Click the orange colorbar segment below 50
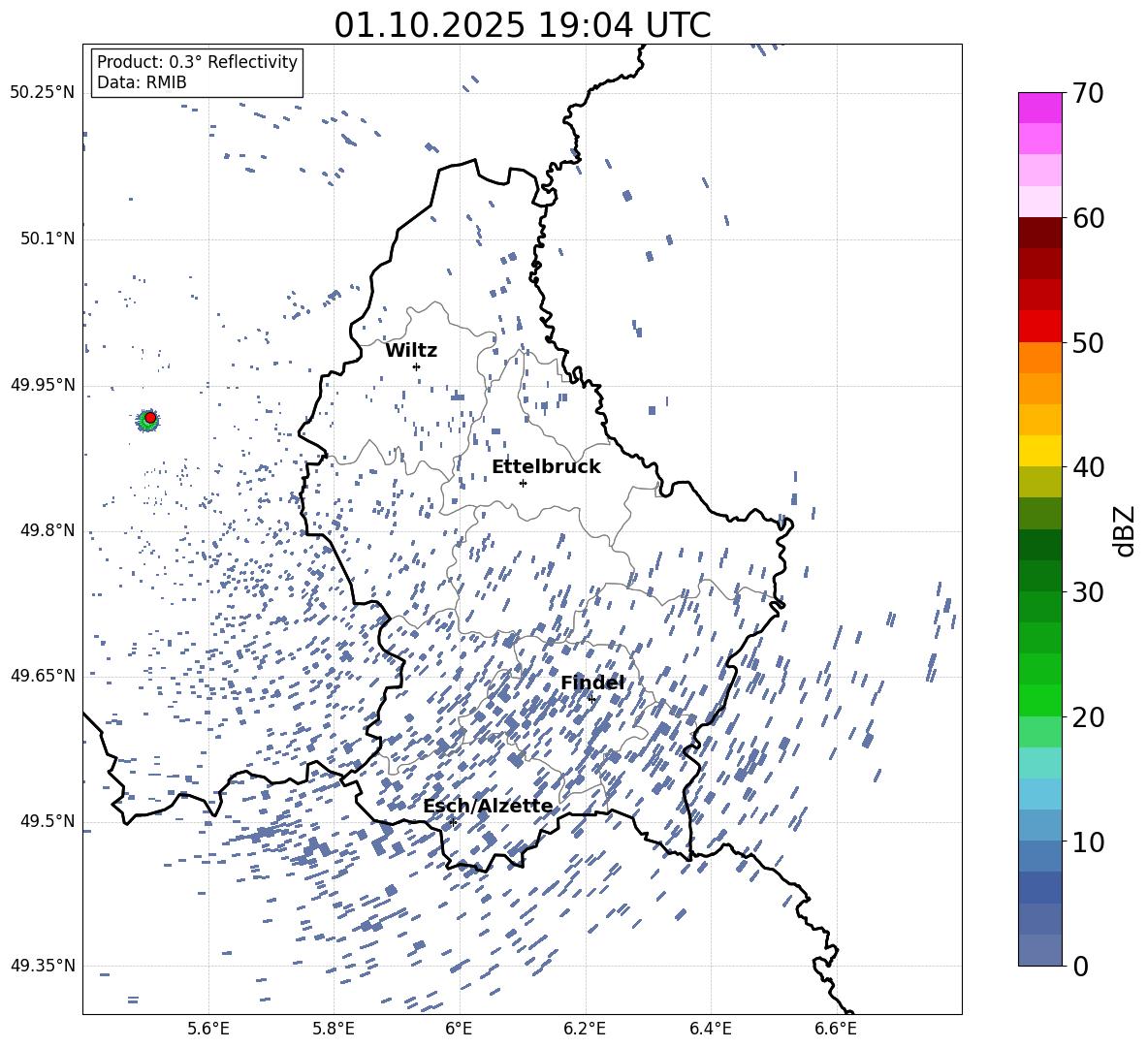The height and width of the screenshot is (1048, 1148). (x=1039, y=358)
